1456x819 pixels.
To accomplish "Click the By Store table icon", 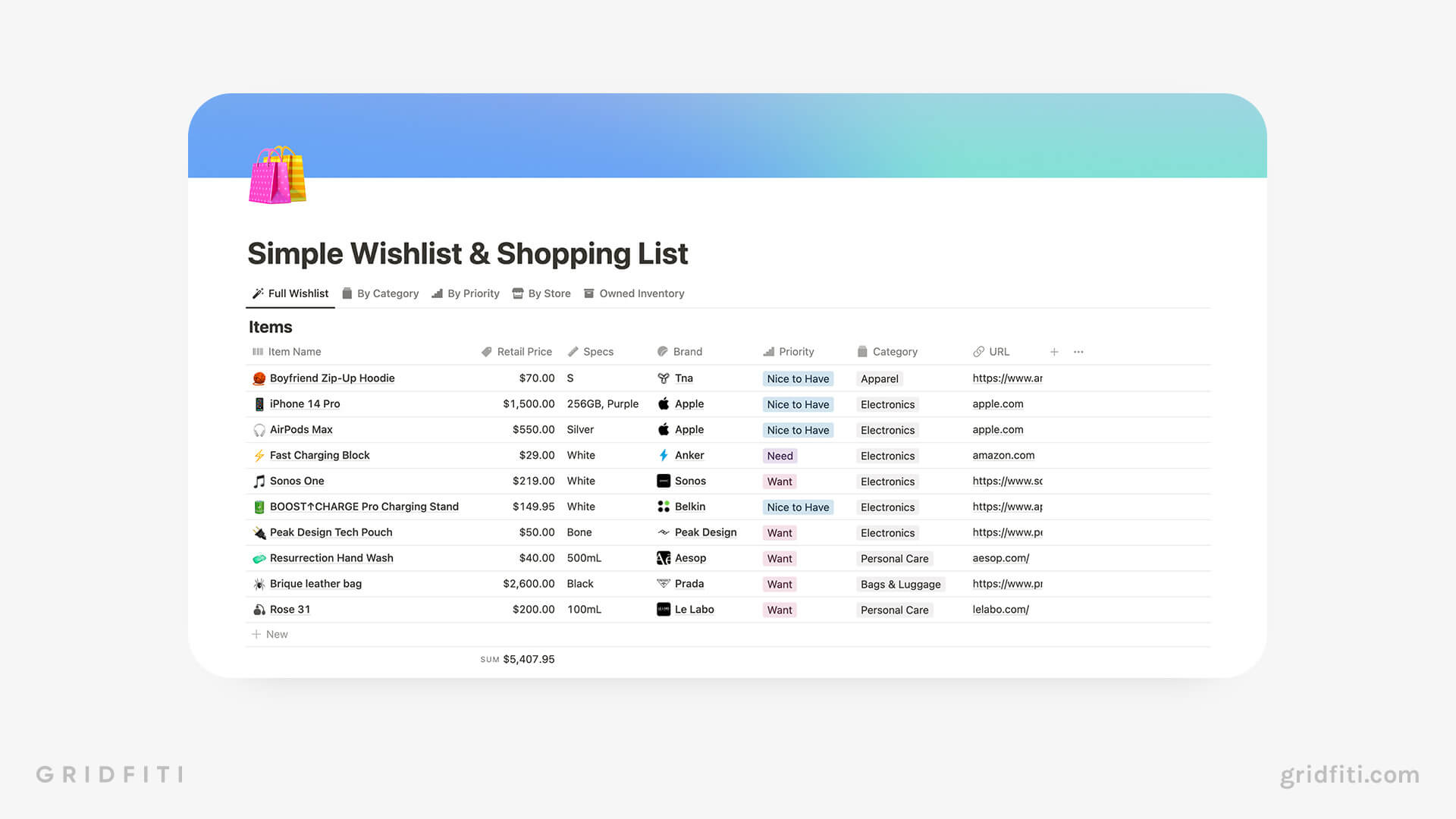I will coord(517,293).
